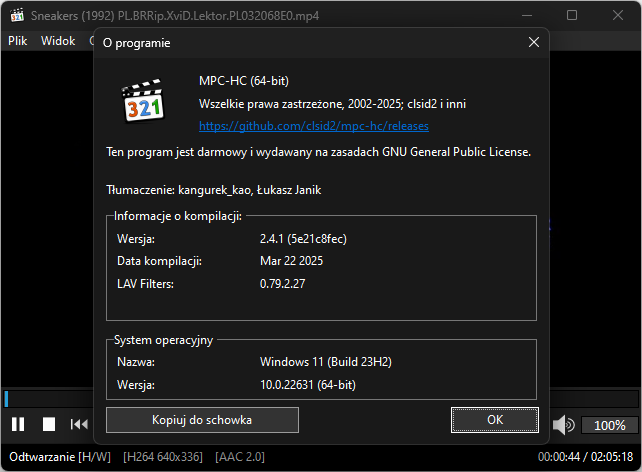Click the OK button in dialog
This screenshot has height=472, width=642.
click(x=495, y=420)
